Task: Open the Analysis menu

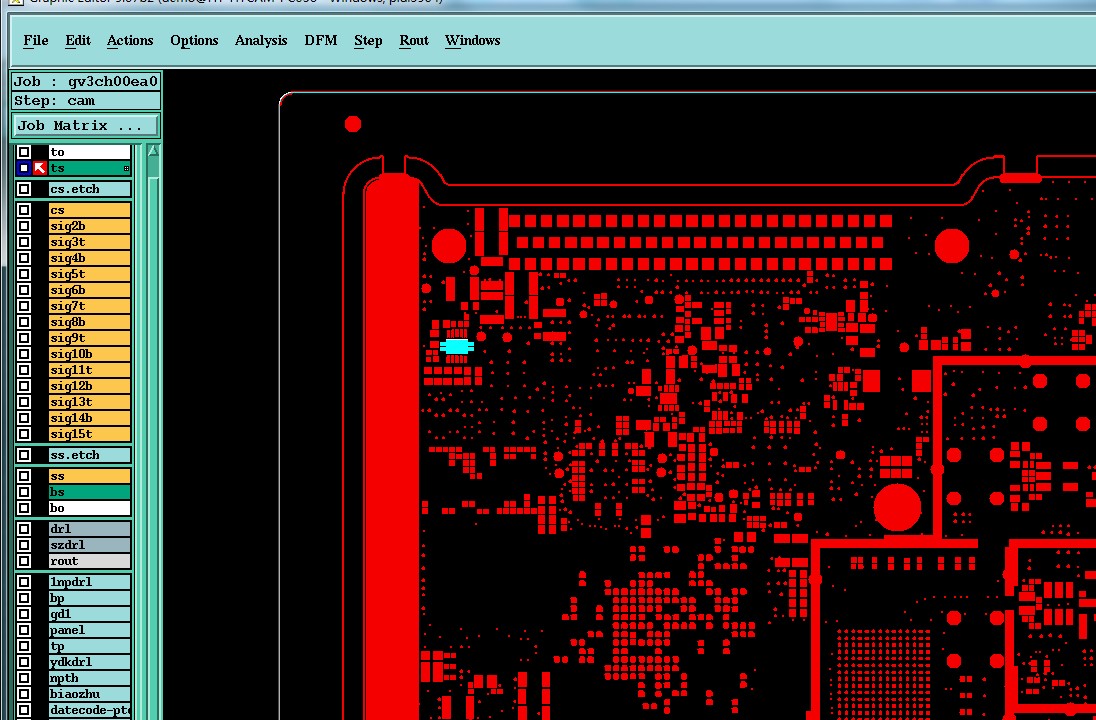Action: [x=261, y=41]
